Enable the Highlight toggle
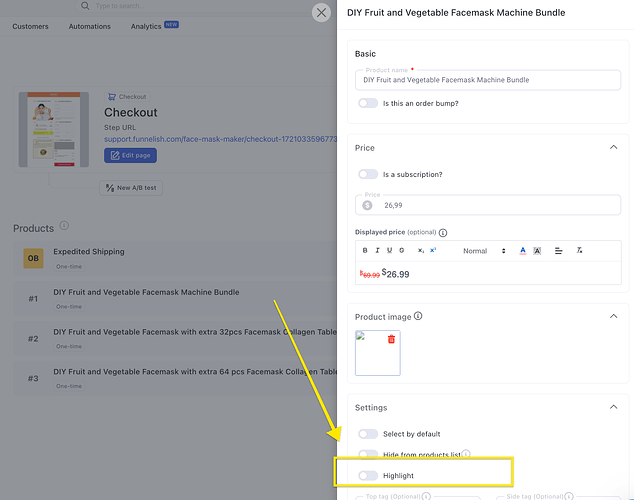The image size is (634, 500). coord(368,475)
